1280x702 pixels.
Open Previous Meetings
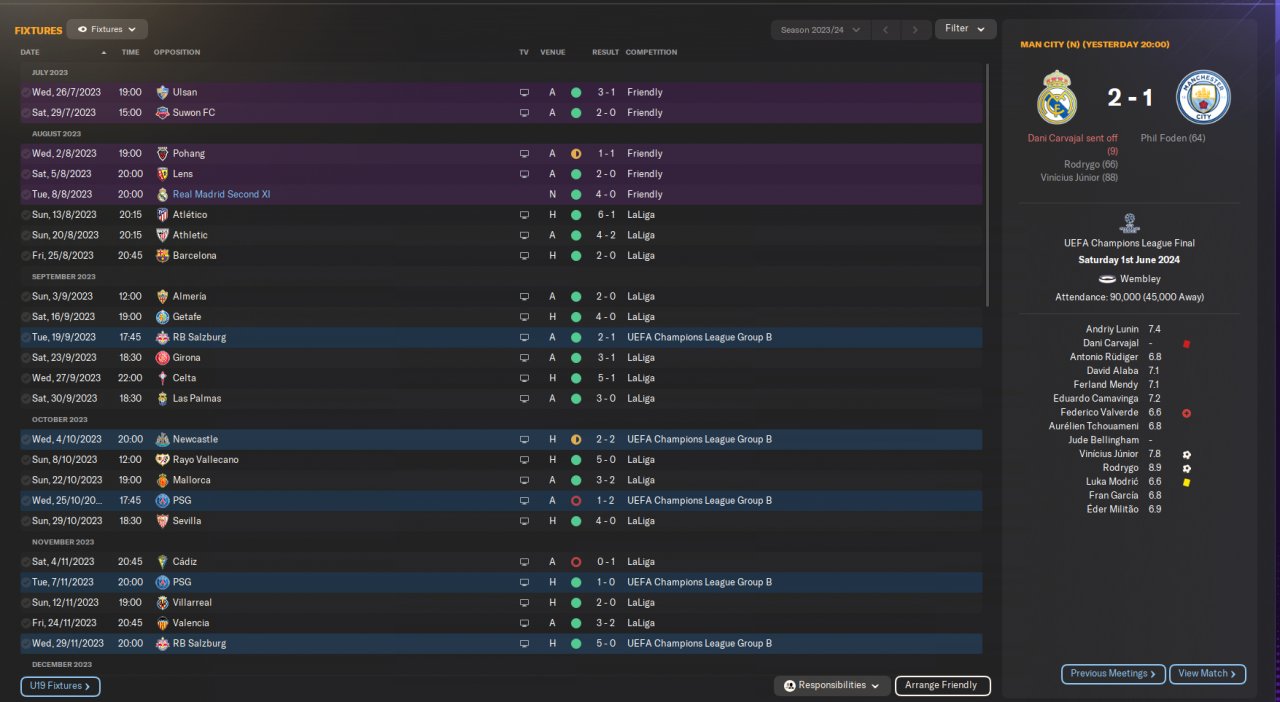[x=1113, y=674]
